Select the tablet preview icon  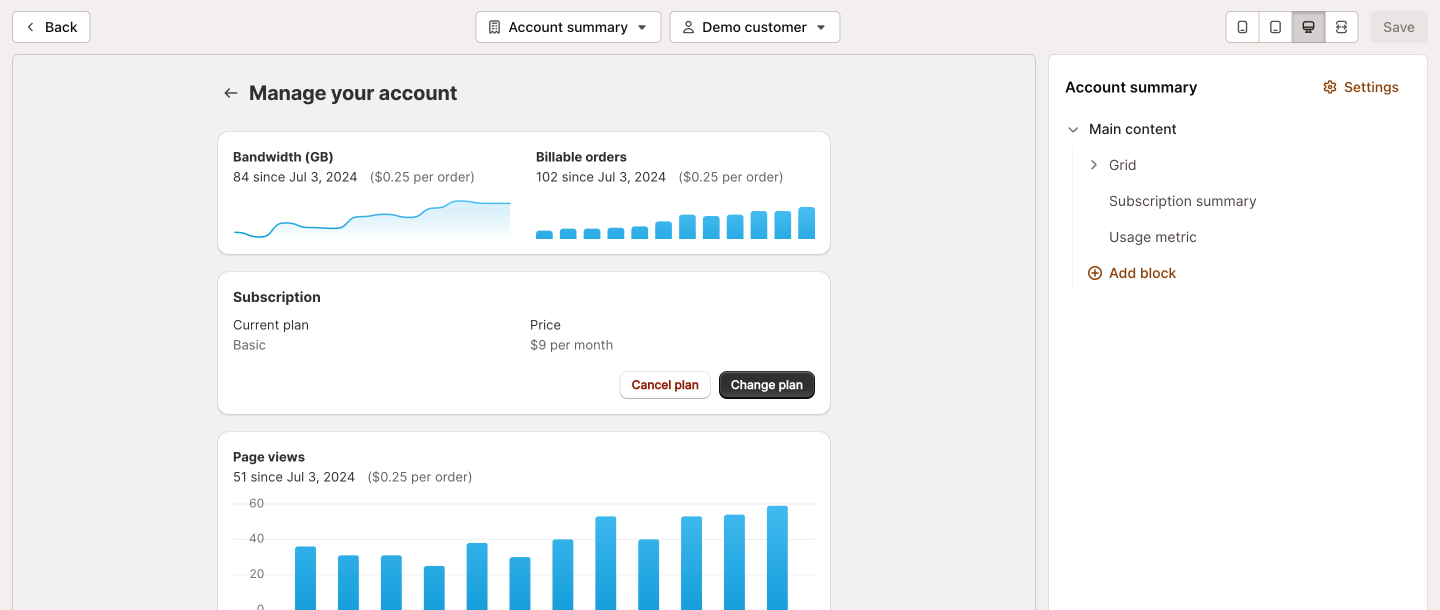1275,27
